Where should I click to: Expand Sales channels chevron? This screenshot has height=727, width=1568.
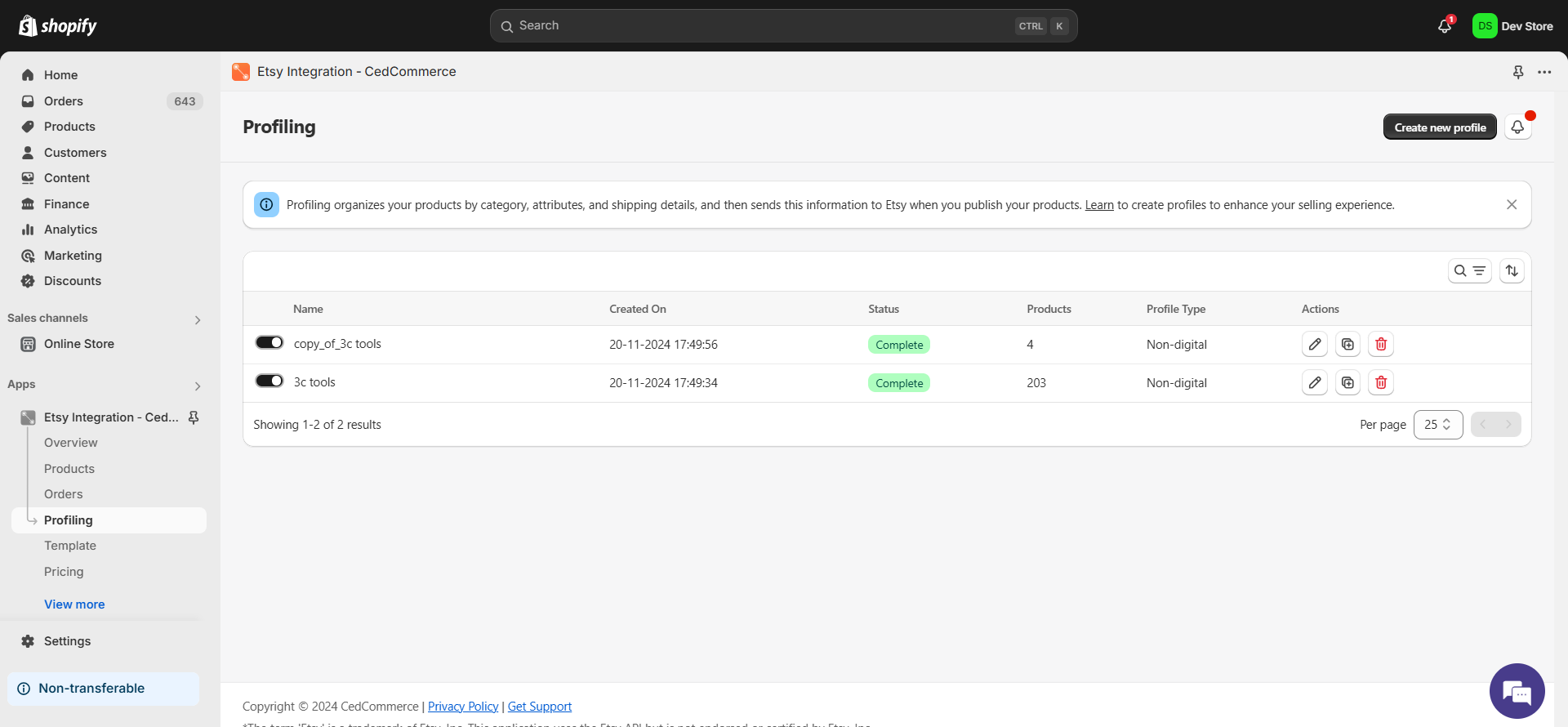(198, 319)
